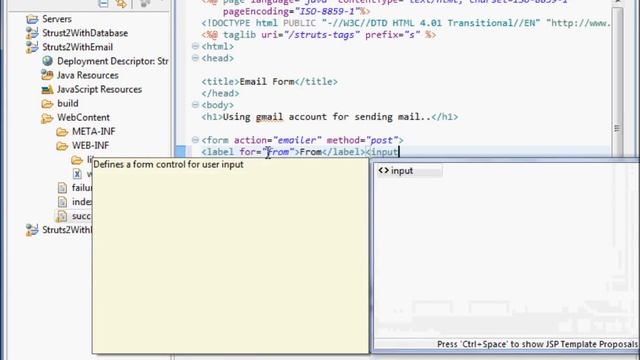Open the Servers folder in the explorer
640x360 pixels.
click(x=57, y=19)
